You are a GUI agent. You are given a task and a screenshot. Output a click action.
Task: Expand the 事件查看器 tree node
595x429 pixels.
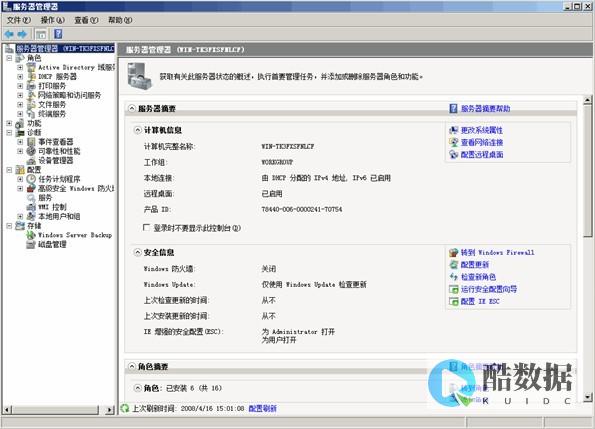coord(20,142)
